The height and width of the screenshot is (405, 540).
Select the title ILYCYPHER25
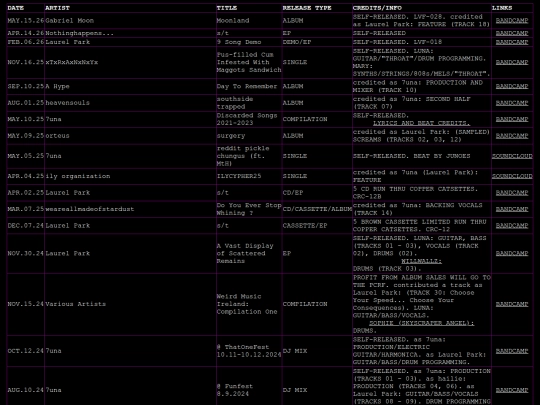pos(239,176)
